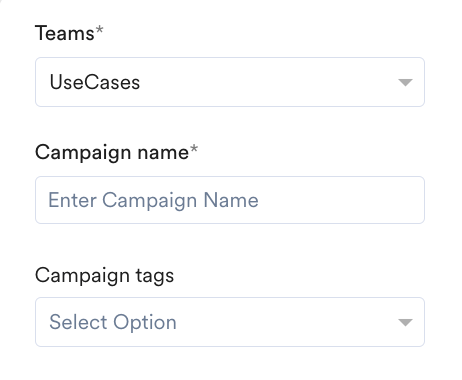
Task: Open the Teams dropdown
Action: click(230, 82)
